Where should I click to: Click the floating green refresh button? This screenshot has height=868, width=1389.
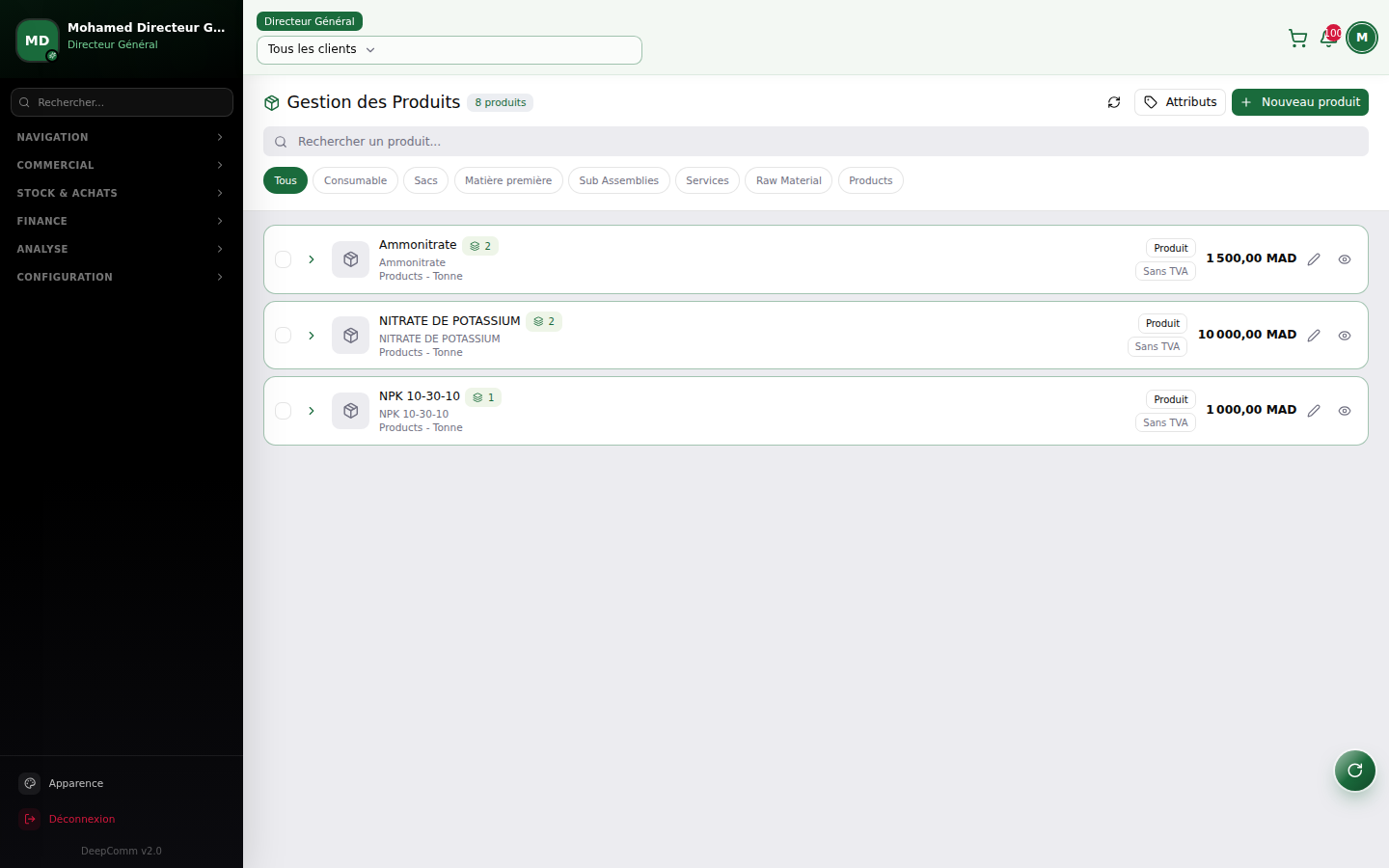[1355, 771]
